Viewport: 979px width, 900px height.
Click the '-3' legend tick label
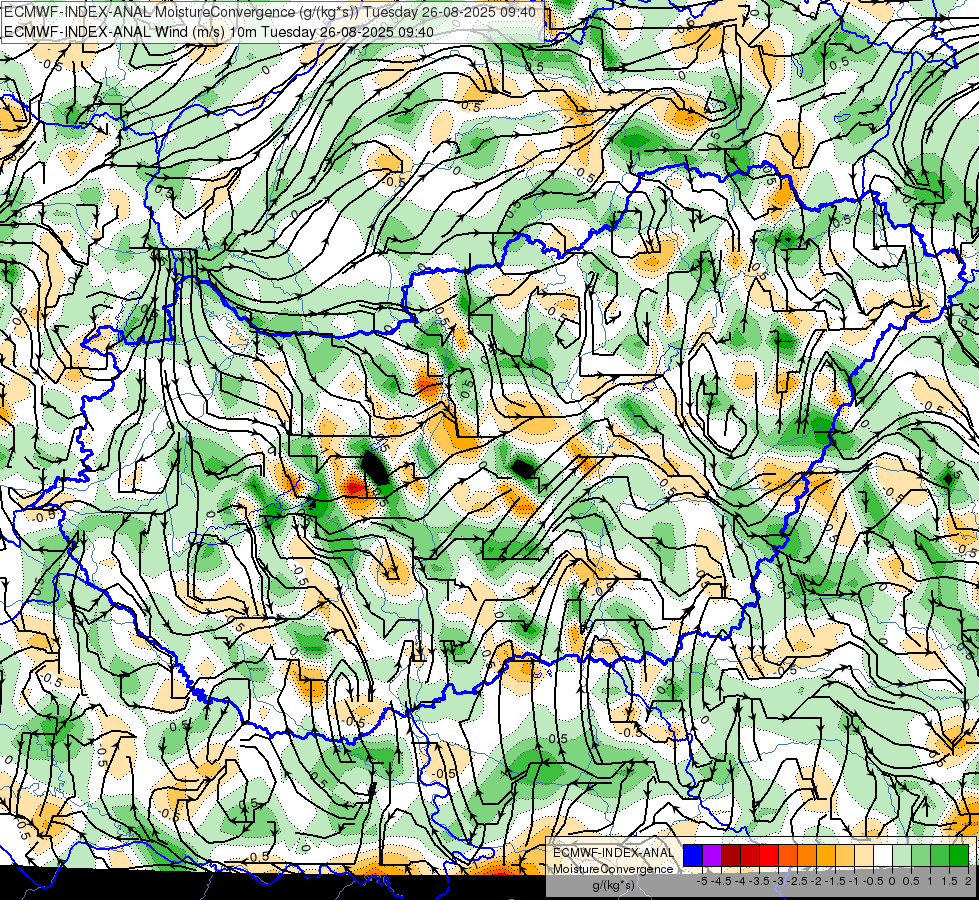778,881
